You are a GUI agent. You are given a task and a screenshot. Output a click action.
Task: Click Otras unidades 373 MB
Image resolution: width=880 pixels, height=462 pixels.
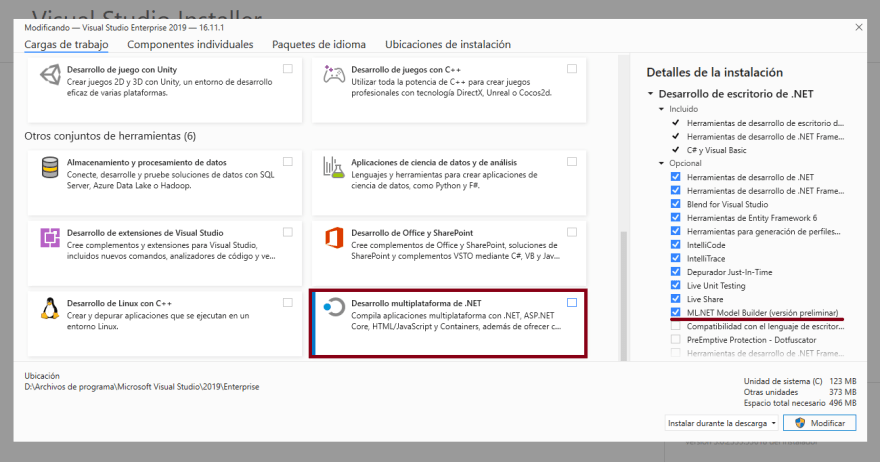800,392
